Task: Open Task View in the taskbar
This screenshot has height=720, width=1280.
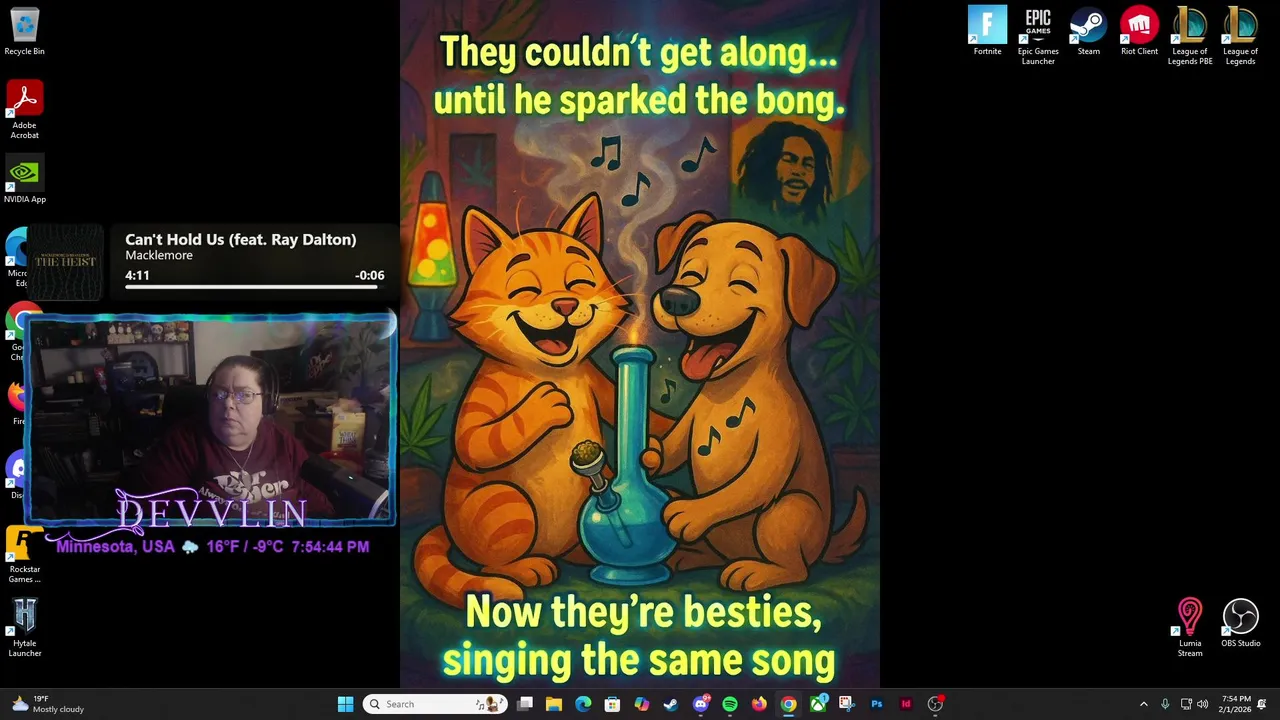Action: (525, 704)
